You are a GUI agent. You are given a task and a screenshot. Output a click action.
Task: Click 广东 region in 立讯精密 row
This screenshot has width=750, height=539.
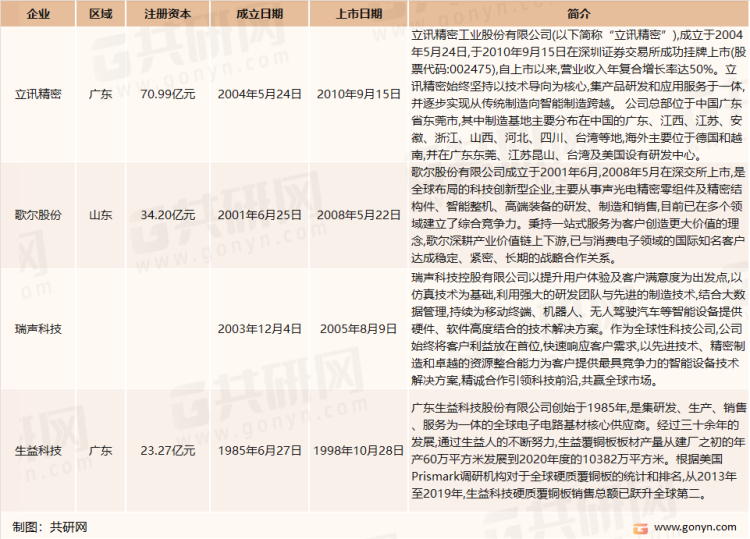click(100, 94)
